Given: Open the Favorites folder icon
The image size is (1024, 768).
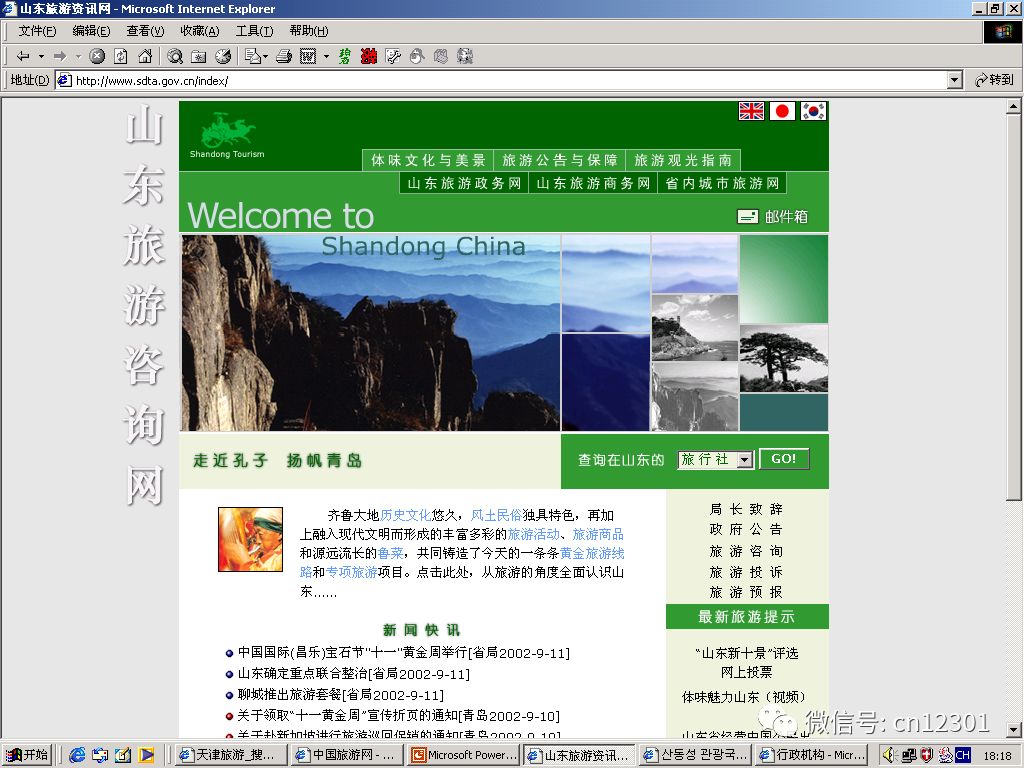Looking at the screenshot, I should tap(199, 56).
